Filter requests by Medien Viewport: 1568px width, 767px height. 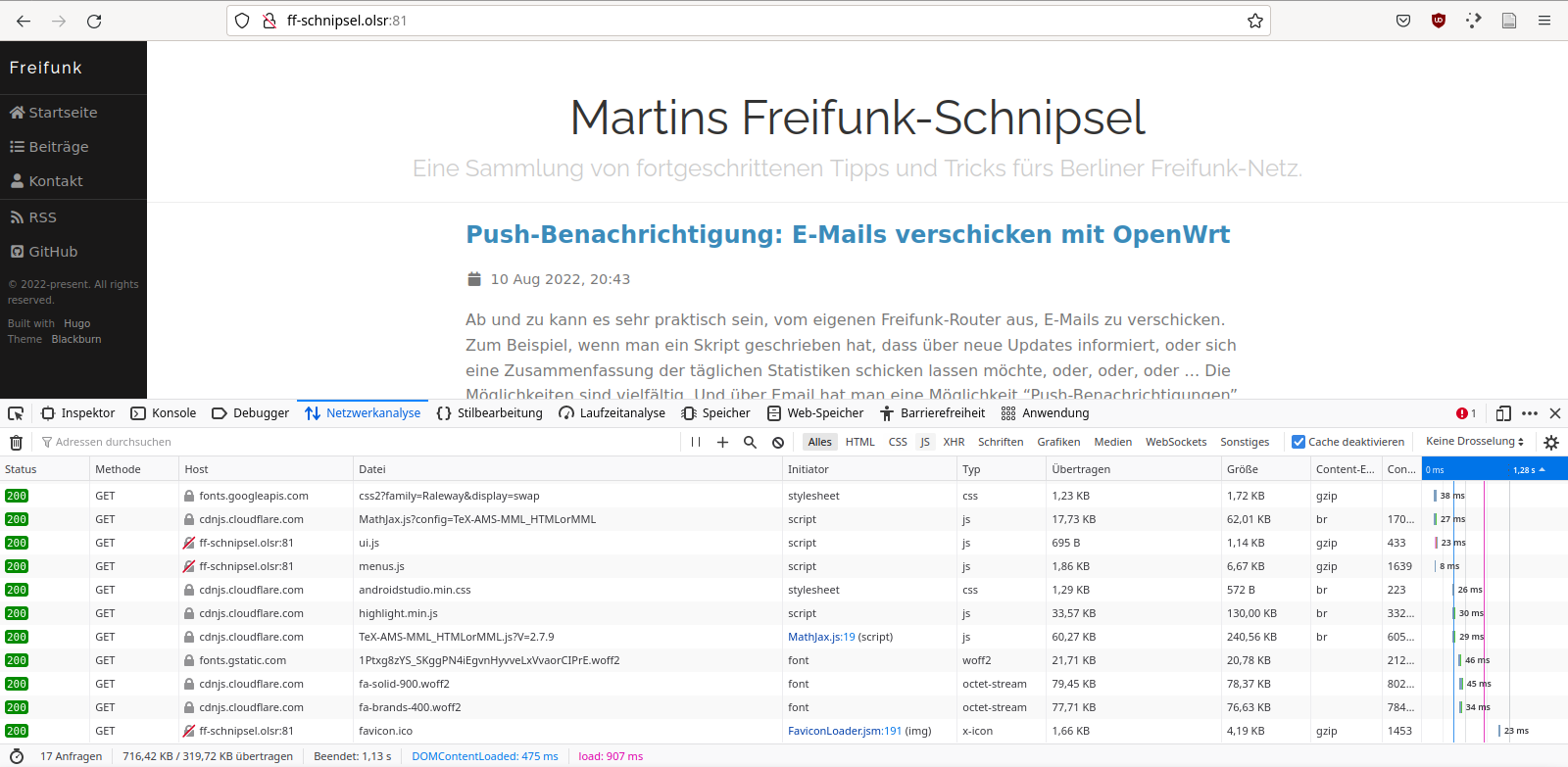[1113, 442]
